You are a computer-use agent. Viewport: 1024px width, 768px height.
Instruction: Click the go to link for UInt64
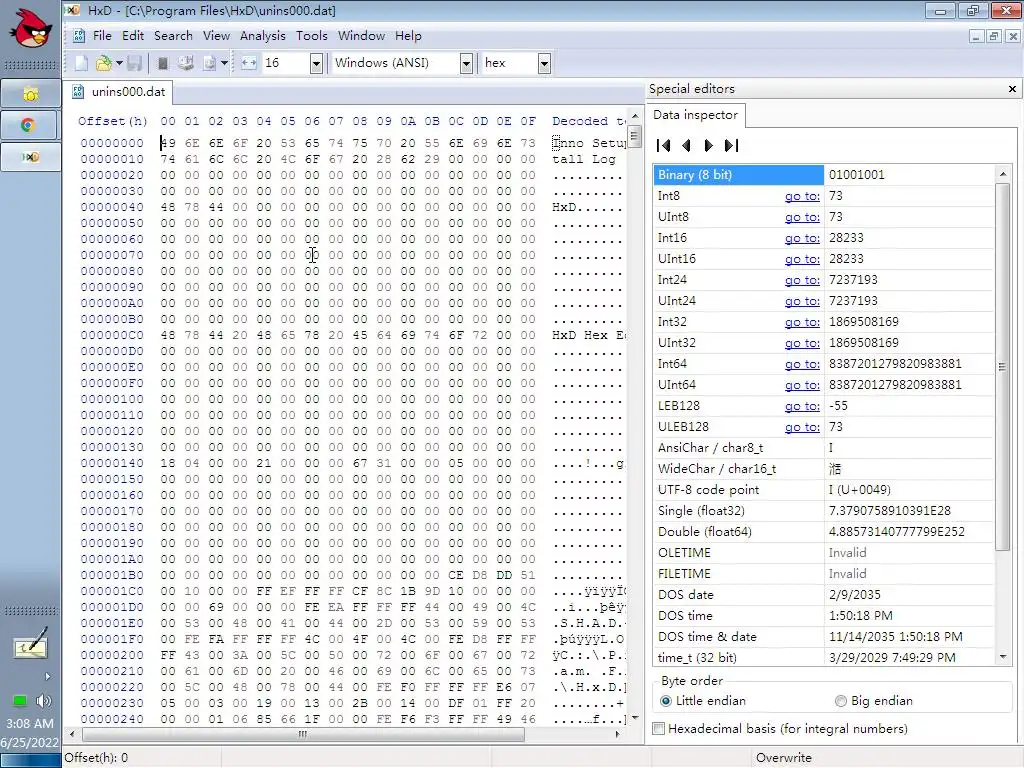click(802, 385)
